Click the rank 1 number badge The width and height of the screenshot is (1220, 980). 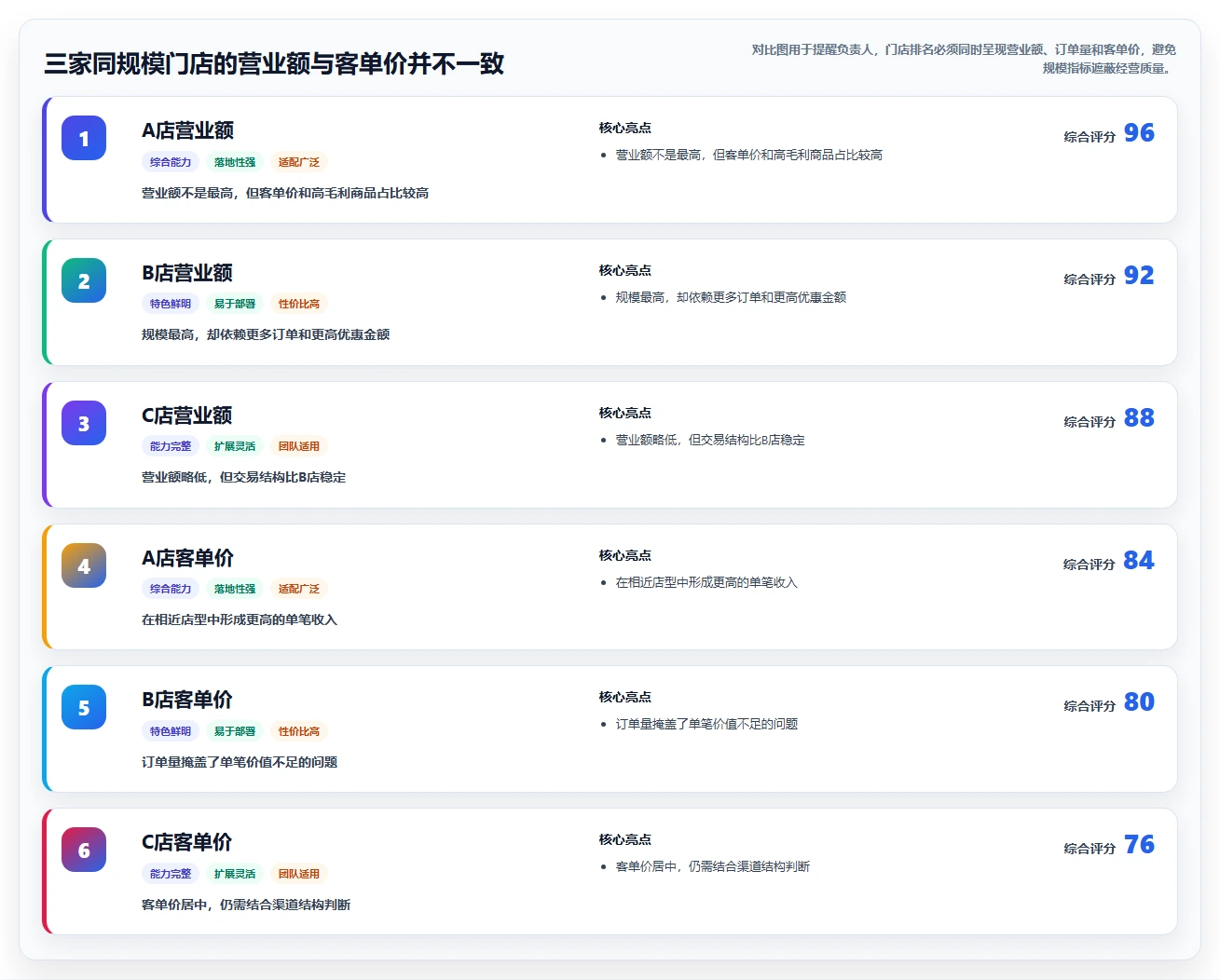point(84,138)
